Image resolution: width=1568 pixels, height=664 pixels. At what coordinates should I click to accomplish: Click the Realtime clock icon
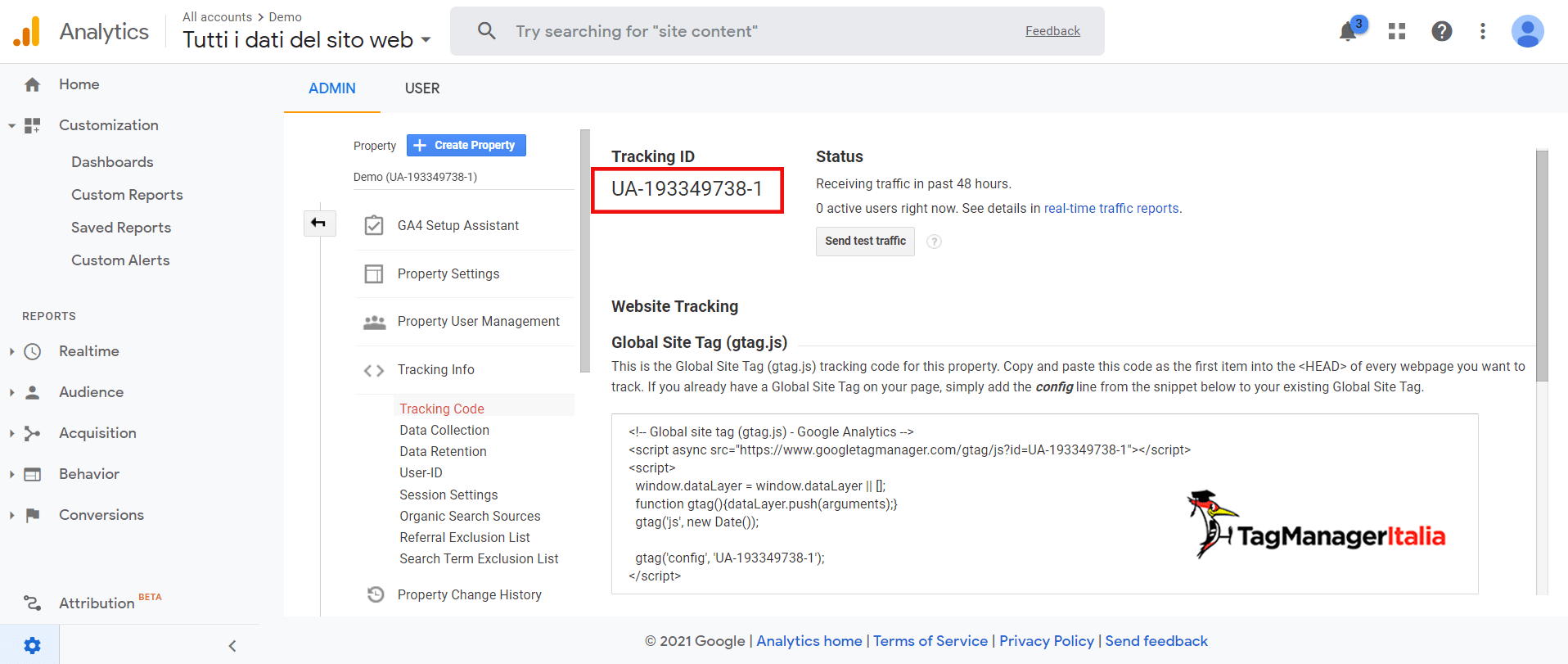coord(33,351)
